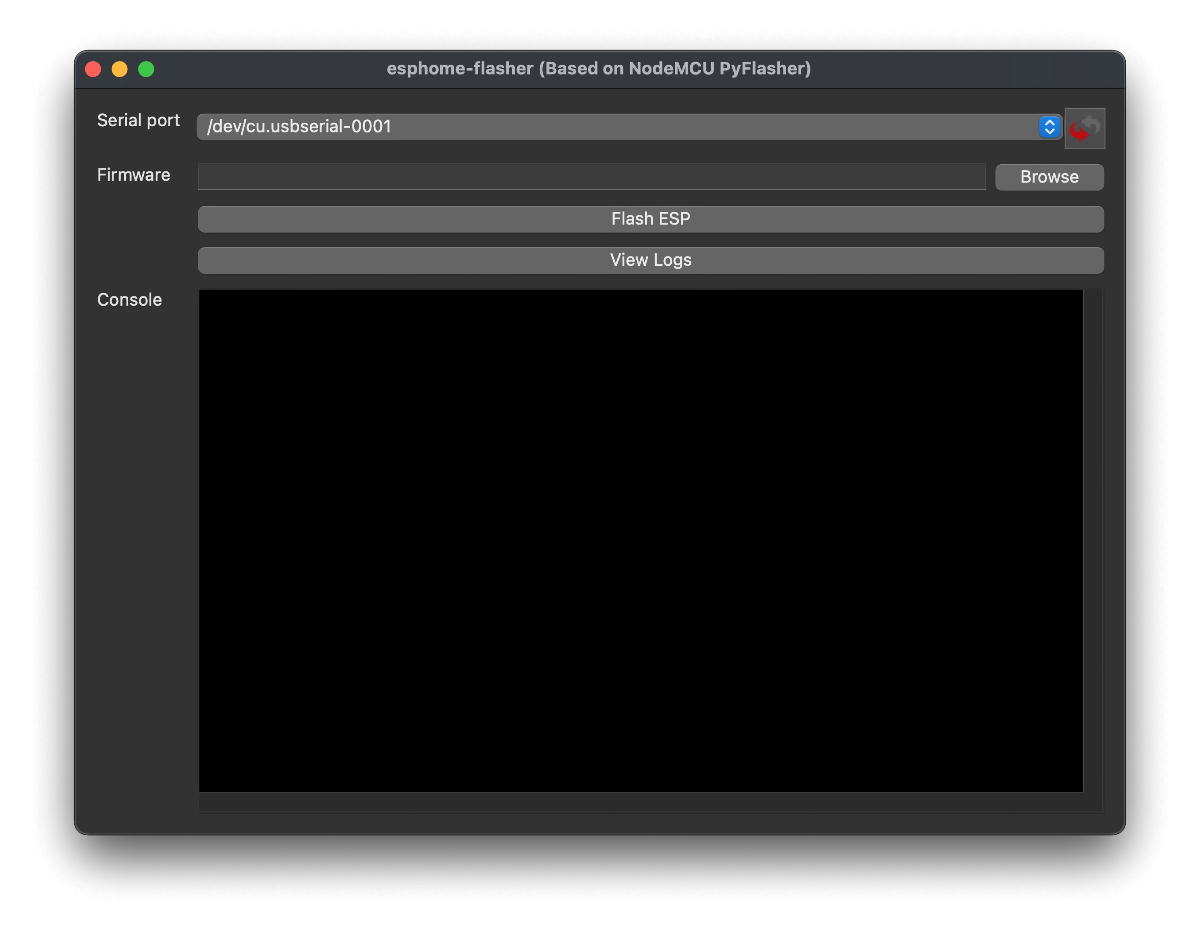Maximize the window with green button
Screen dimensions: 1200x933
146,69
